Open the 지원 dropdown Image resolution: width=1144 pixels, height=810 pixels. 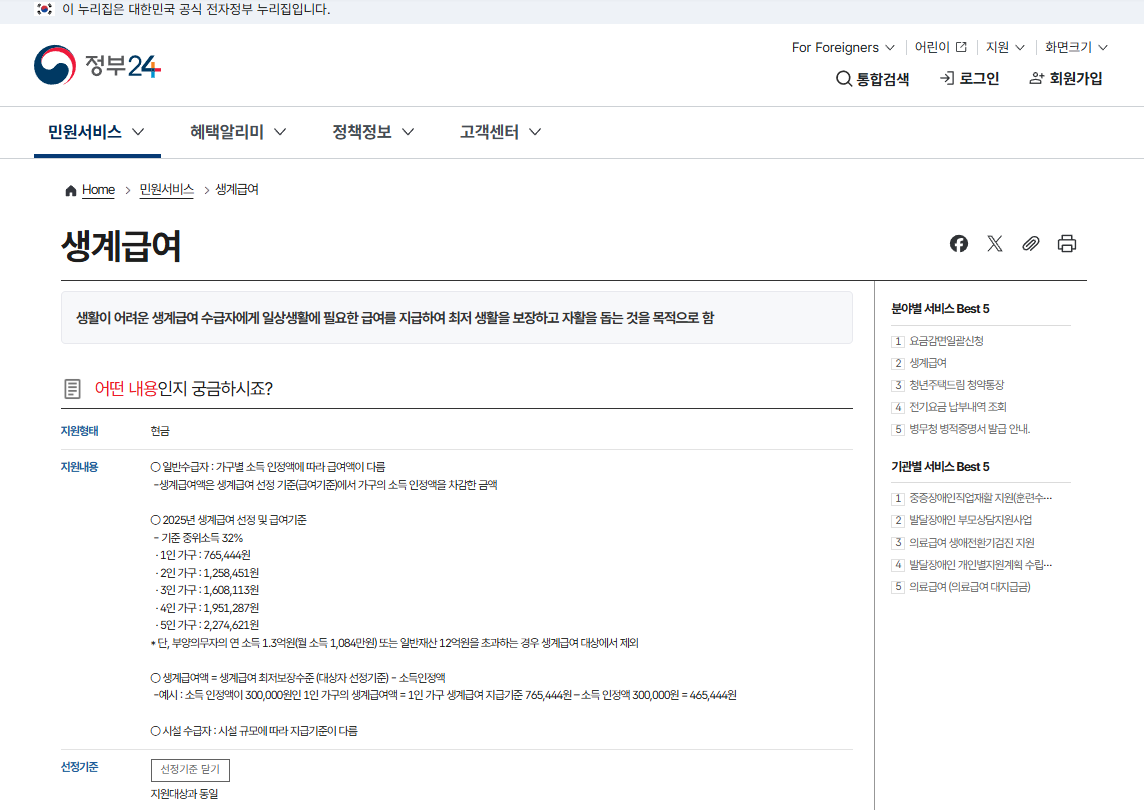pyautogui.click(x=1004, y=47)
